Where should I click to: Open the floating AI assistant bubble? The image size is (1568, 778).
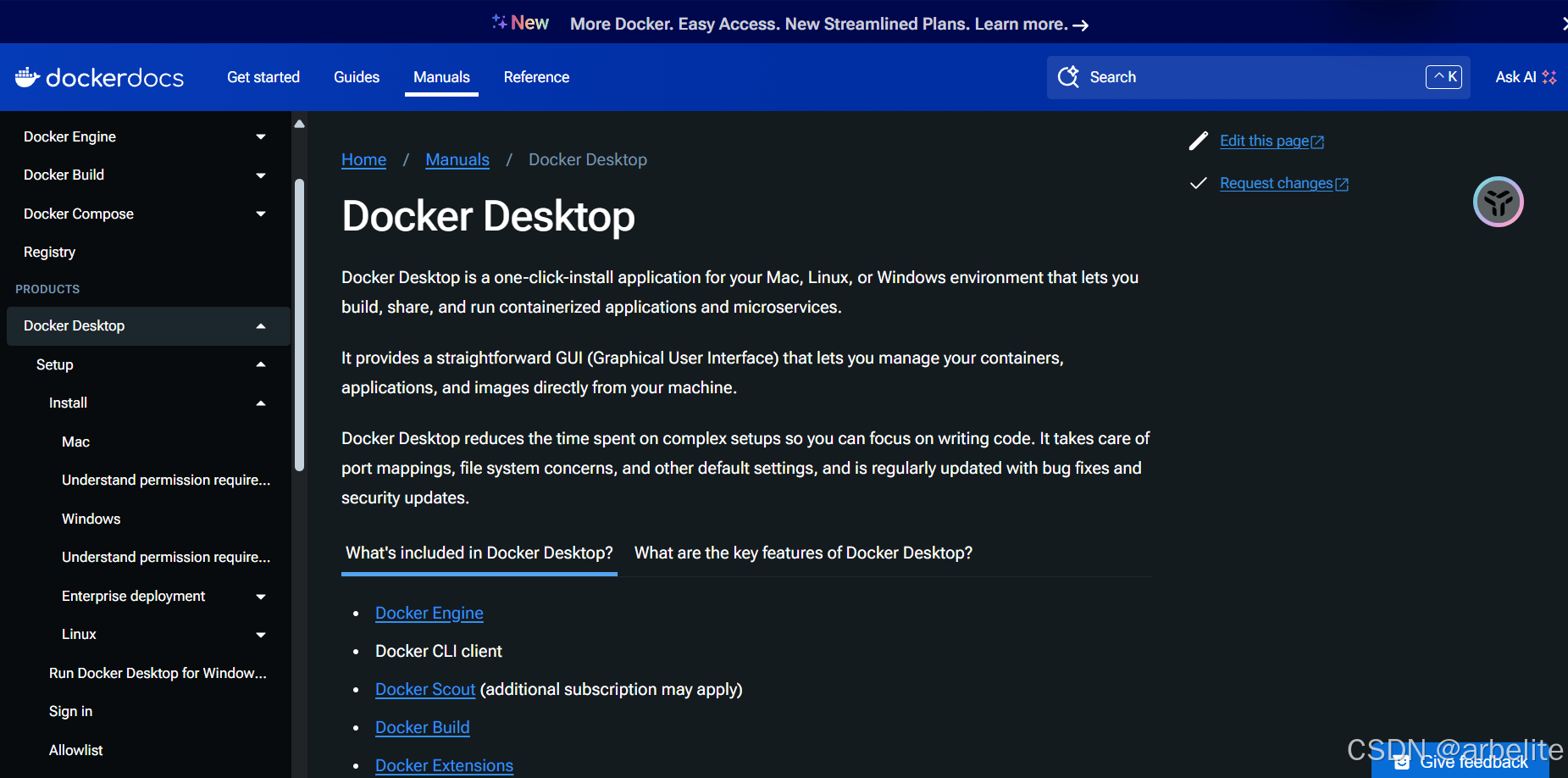[x=1498, y=202]
